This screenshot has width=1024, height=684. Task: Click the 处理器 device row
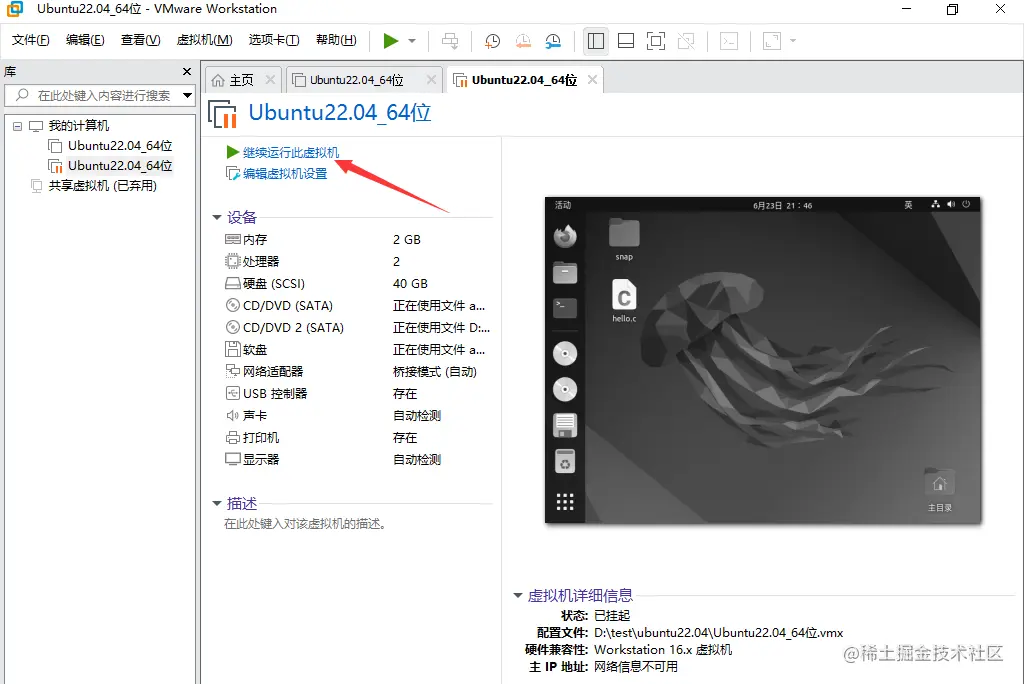tap(358, 261)
